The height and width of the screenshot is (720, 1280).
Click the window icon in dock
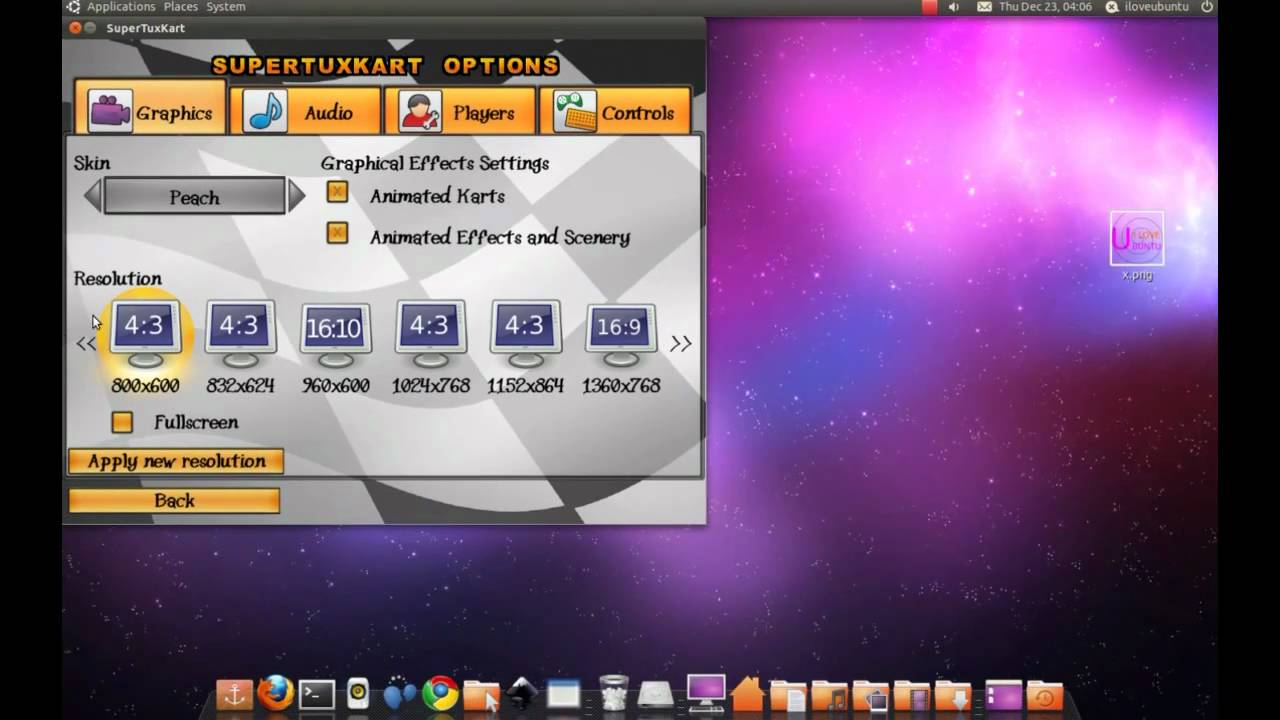tap(563, 694)
